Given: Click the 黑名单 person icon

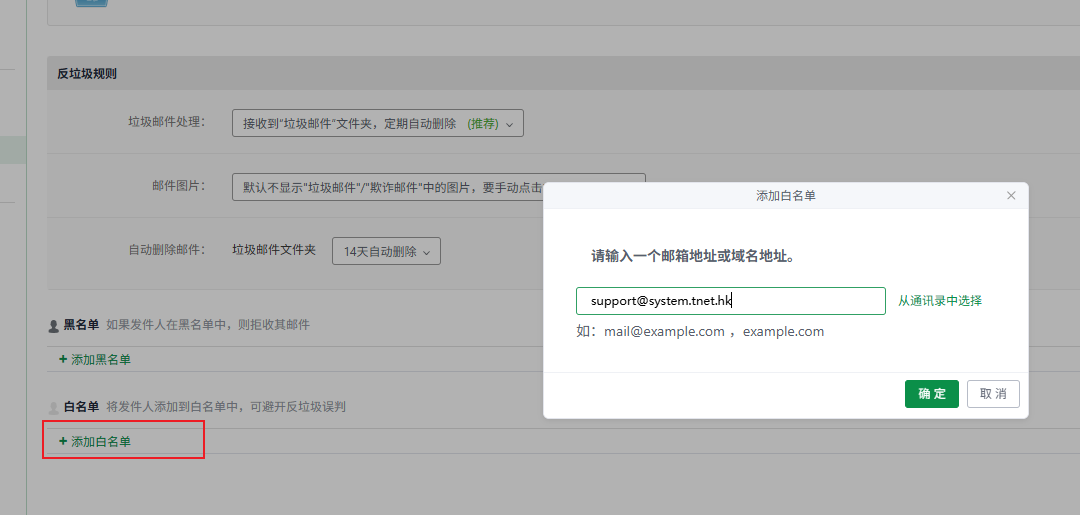Looking at the screenshot, I should tap(54, 325).
